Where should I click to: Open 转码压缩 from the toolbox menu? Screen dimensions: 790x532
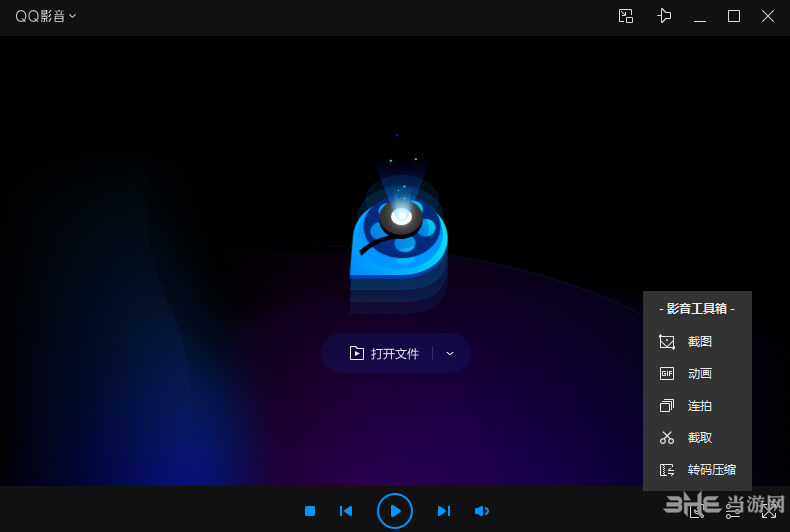pyautogui.click(x=697, y=470)
